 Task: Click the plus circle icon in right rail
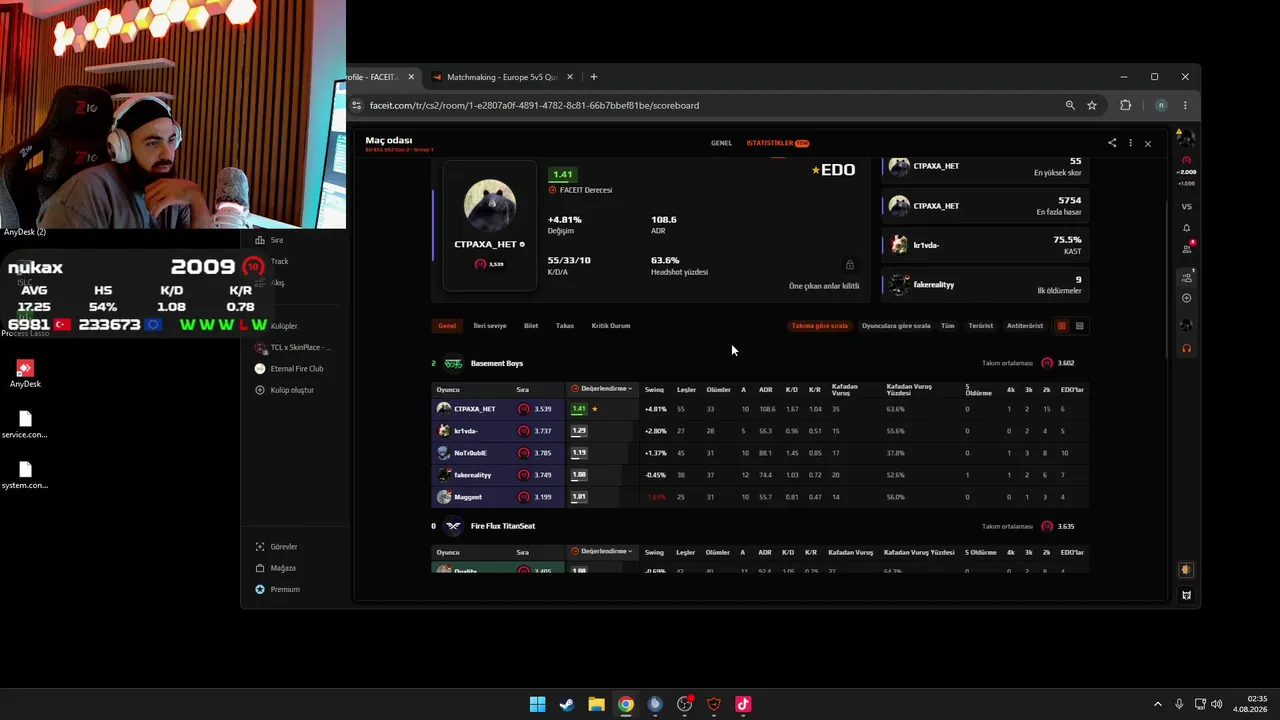(1187, 298)
